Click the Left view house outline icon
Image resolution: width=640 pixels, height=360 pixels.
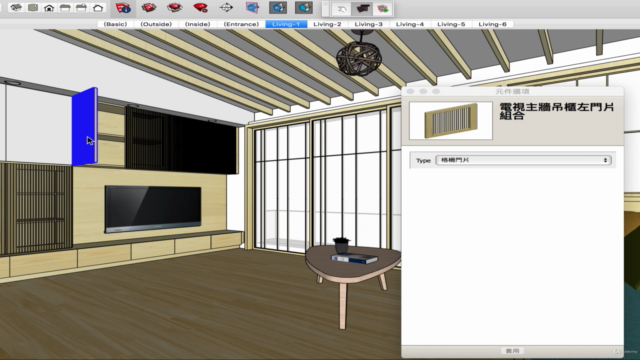point(98,8)
